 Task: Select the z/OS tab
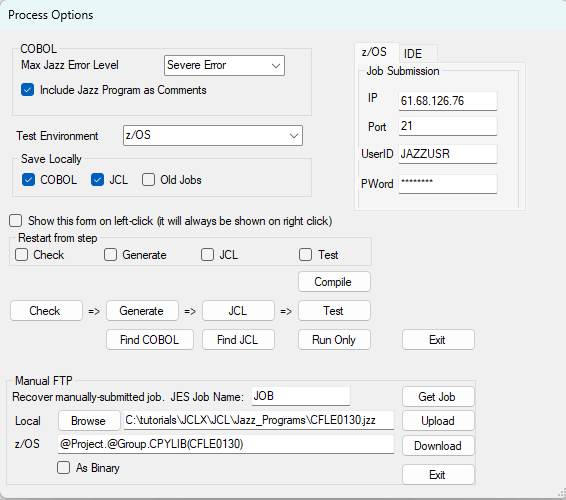(374, 52)
